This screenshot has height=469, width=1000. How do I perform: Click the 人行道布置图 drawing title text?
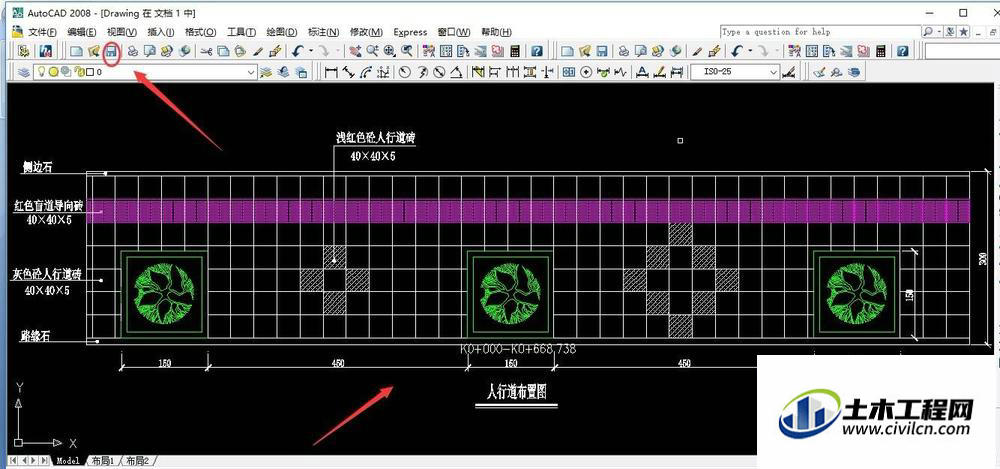pyautogui.click(x=517, y=392)
